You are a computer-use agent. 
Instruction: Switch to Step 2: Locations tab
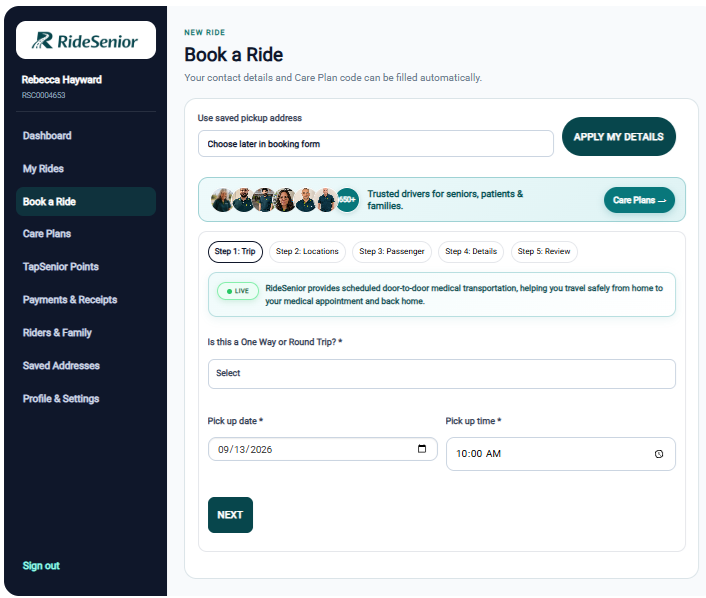[x=307, y=251]
